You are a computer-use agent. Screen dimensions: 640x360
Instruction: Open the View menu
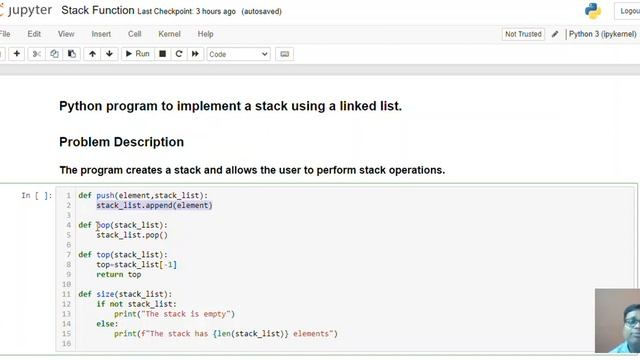[66, 34]
